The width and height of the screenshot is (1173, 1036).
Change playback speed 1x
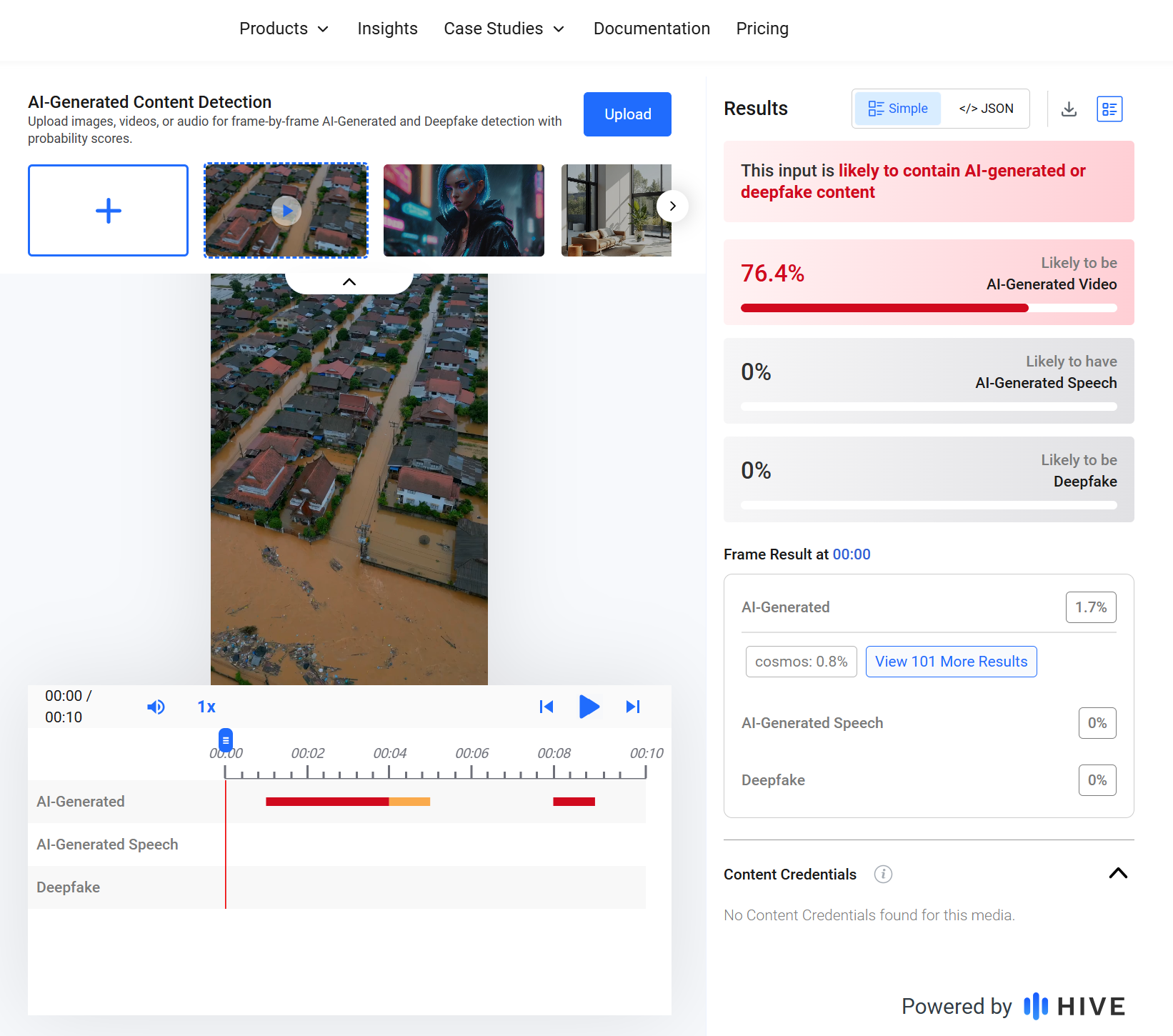(206, 707)
